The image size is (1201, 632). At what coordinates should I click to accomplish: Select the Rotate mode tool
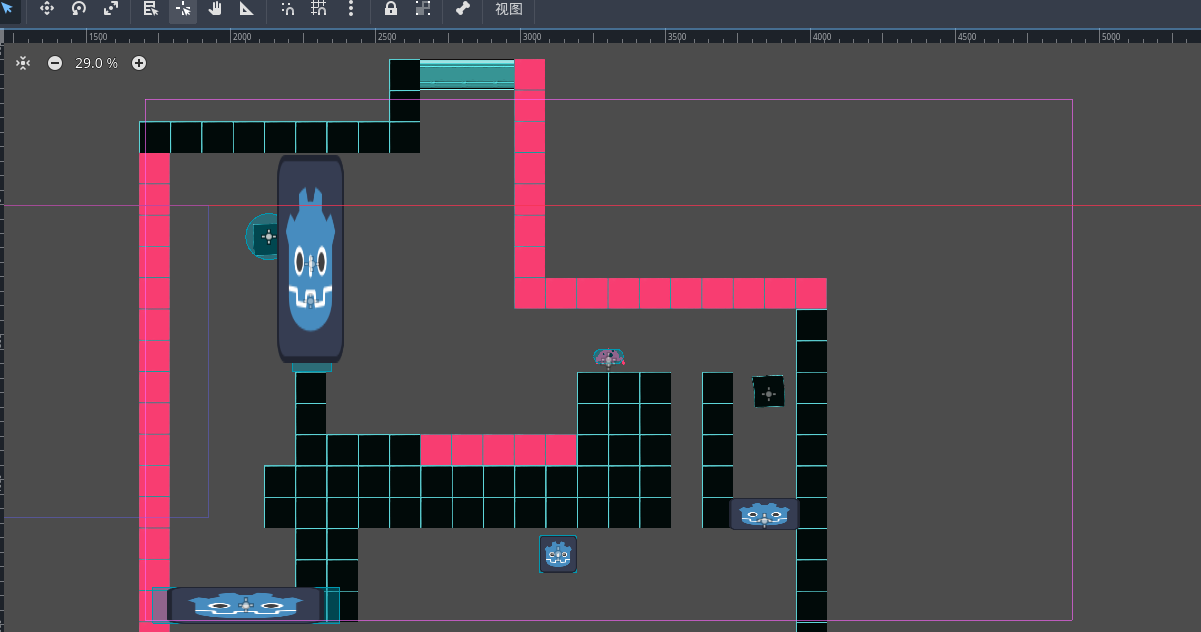[x=78, y=9]
